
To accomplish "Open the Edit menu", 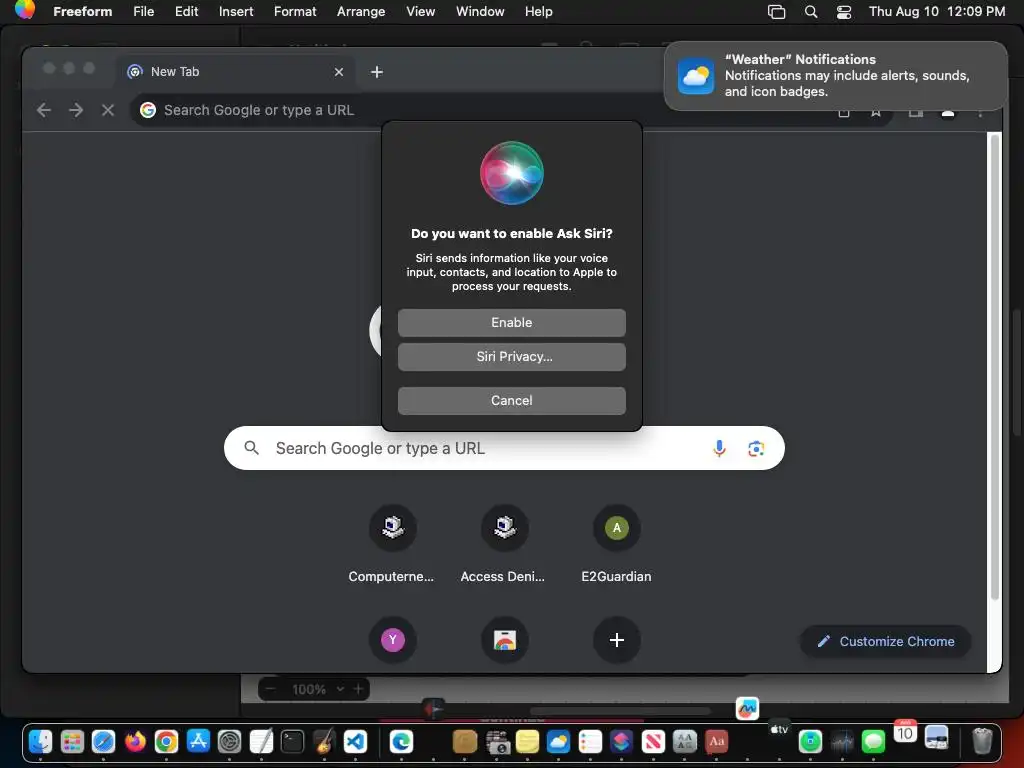I will coord(186,11).
